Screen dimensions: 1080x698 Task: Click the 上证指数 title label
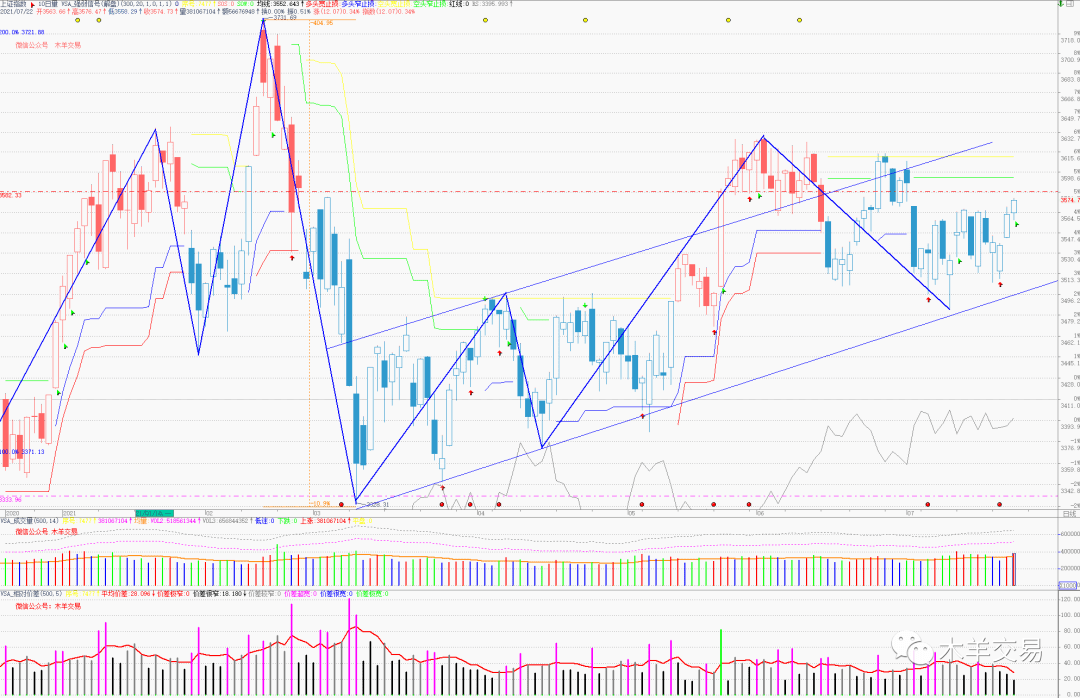pyautogui.click(x=13, y=4)
